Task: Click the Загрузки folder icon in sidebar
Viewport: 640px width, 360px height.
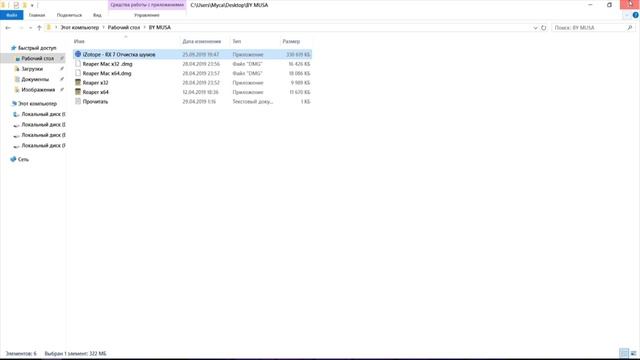Action: pos(17,69)
